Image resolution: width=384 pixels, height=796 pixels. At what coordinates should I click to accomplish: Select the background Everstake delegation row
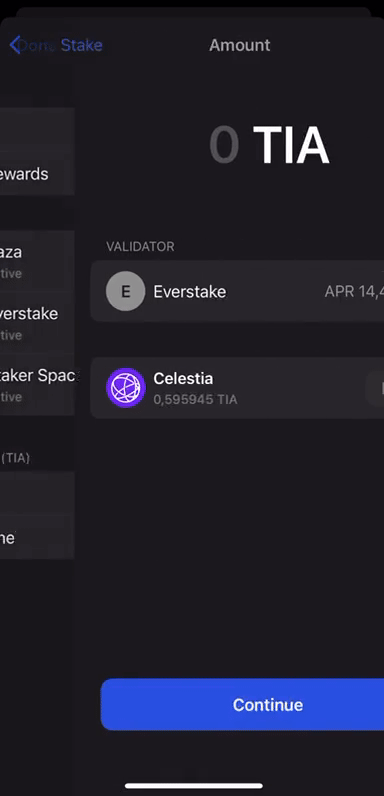point(37,323)
